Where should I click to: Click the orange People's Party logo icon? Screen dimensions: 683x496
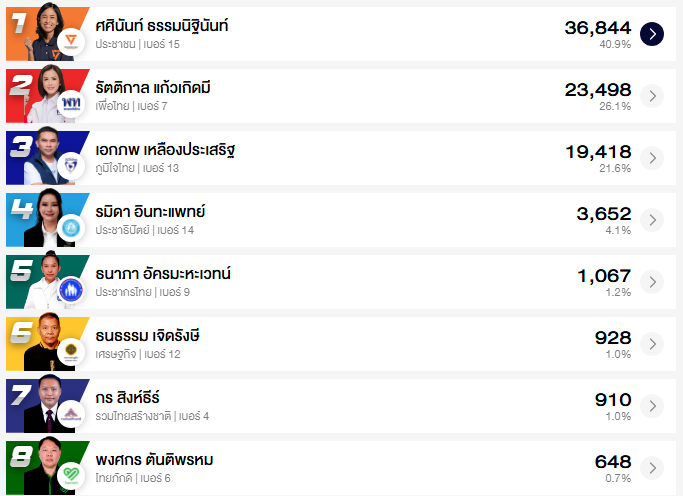(71, 42)
